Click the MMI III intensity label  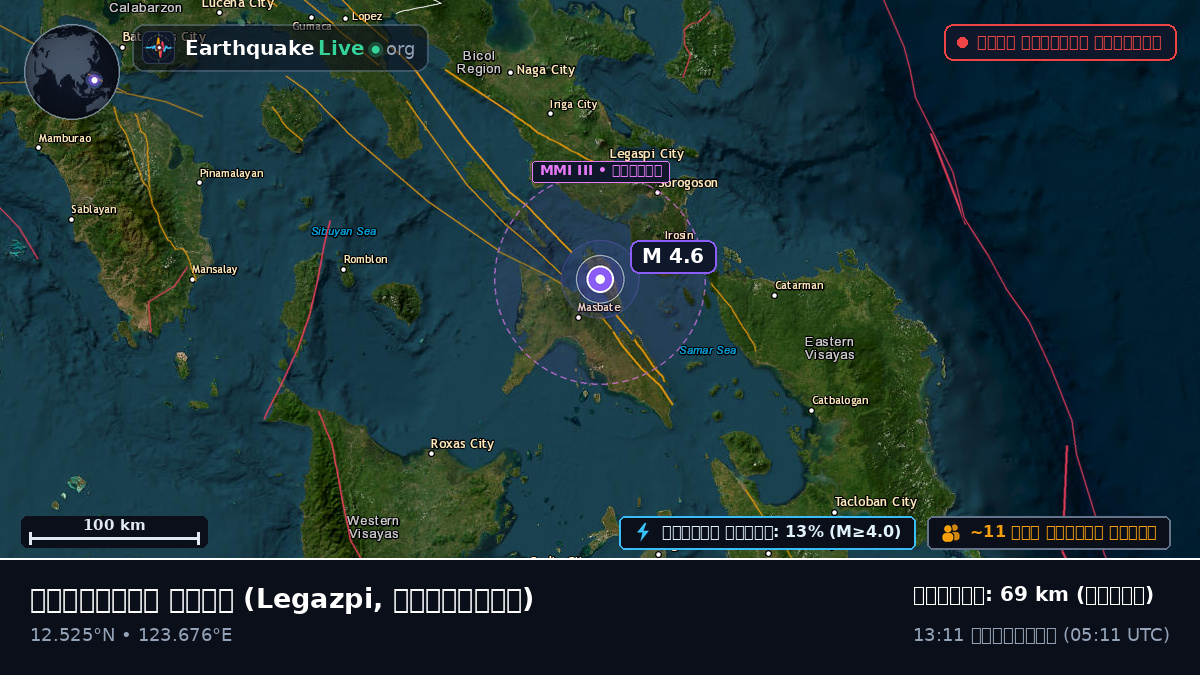pos(601,171)
